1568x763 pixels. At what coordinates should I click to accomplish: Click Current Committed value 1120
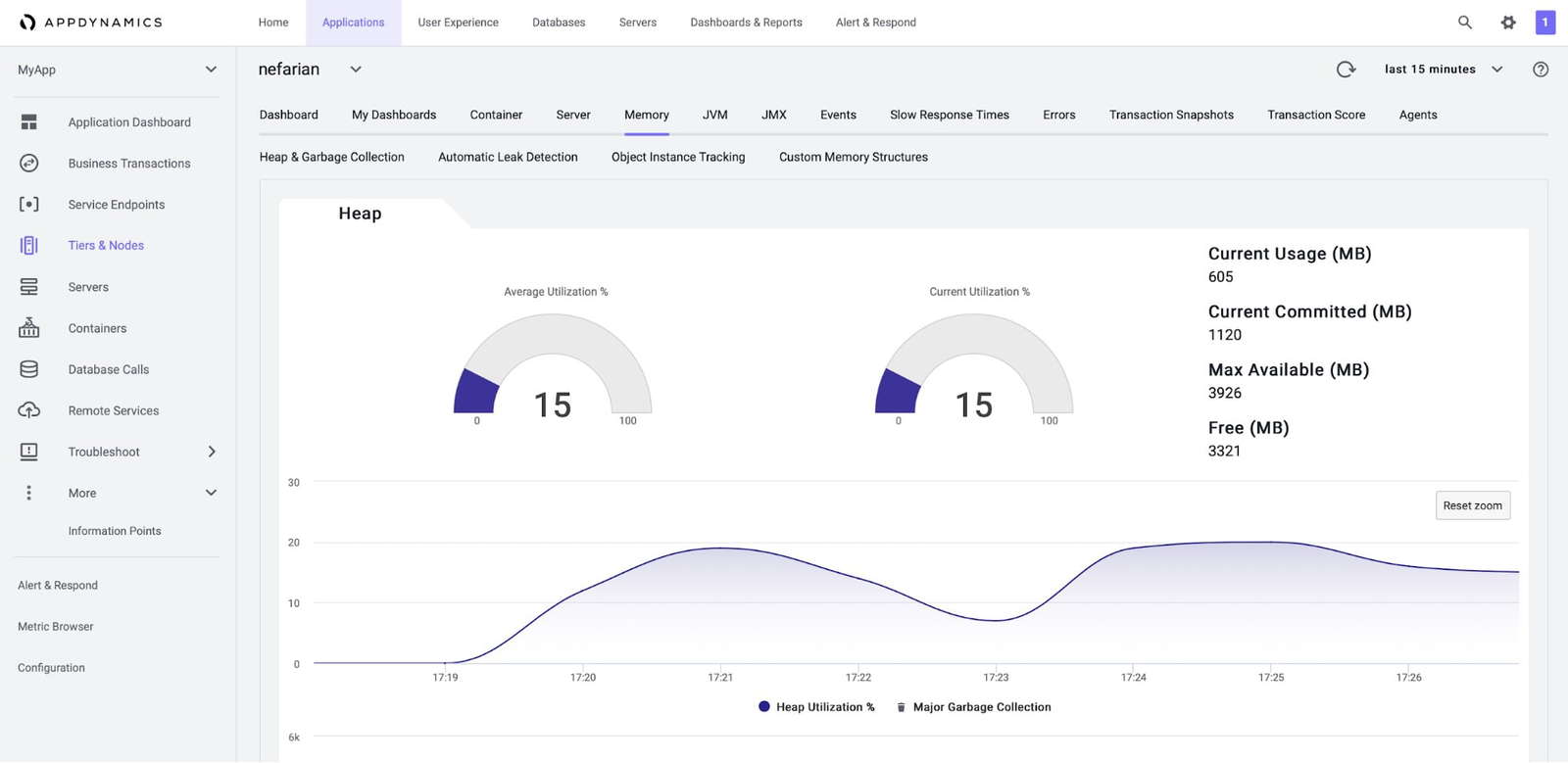(1225, 335)
